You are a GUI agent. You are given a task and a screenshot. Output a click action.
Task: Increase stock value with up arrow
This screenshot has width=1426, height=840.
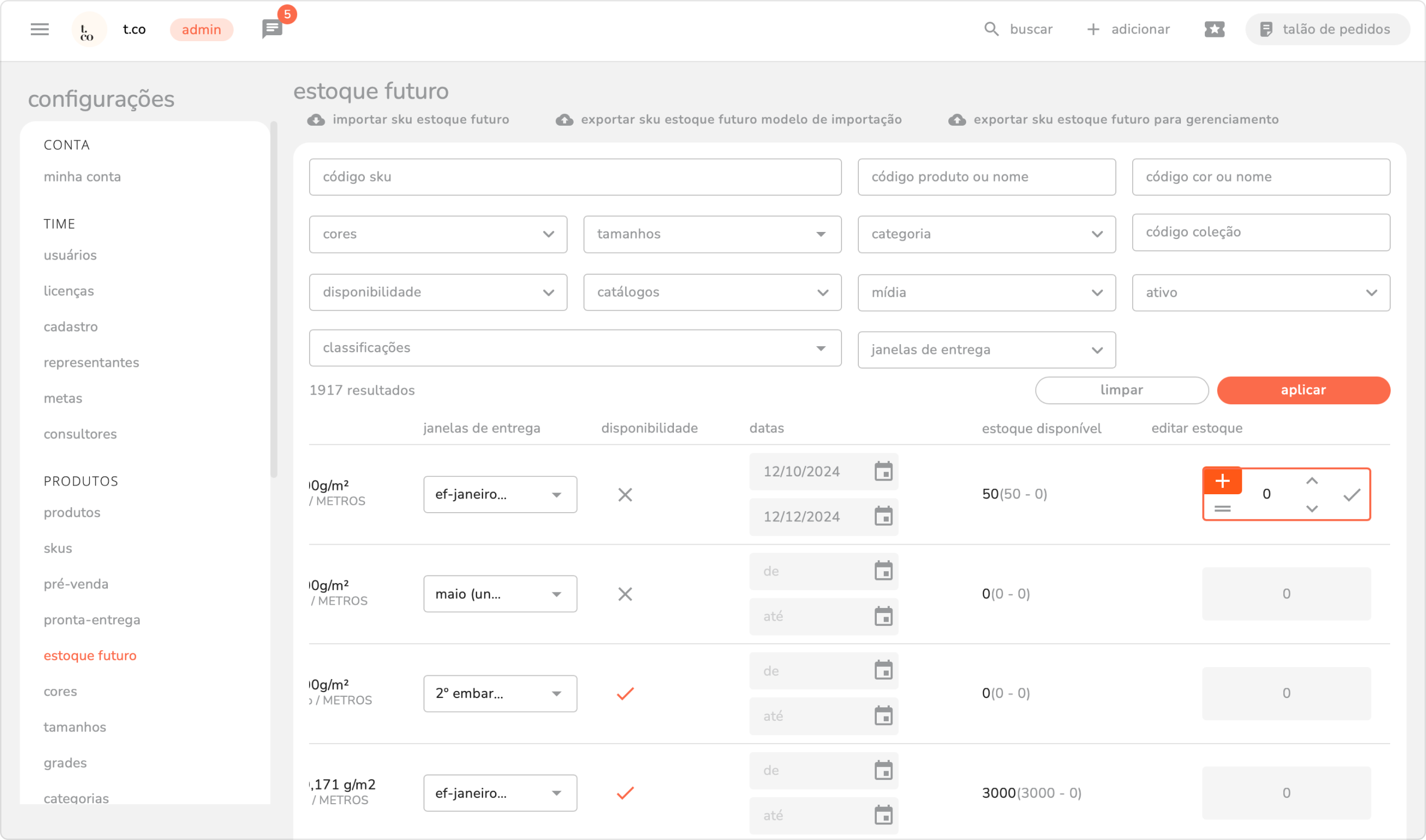click(1312, 482)
